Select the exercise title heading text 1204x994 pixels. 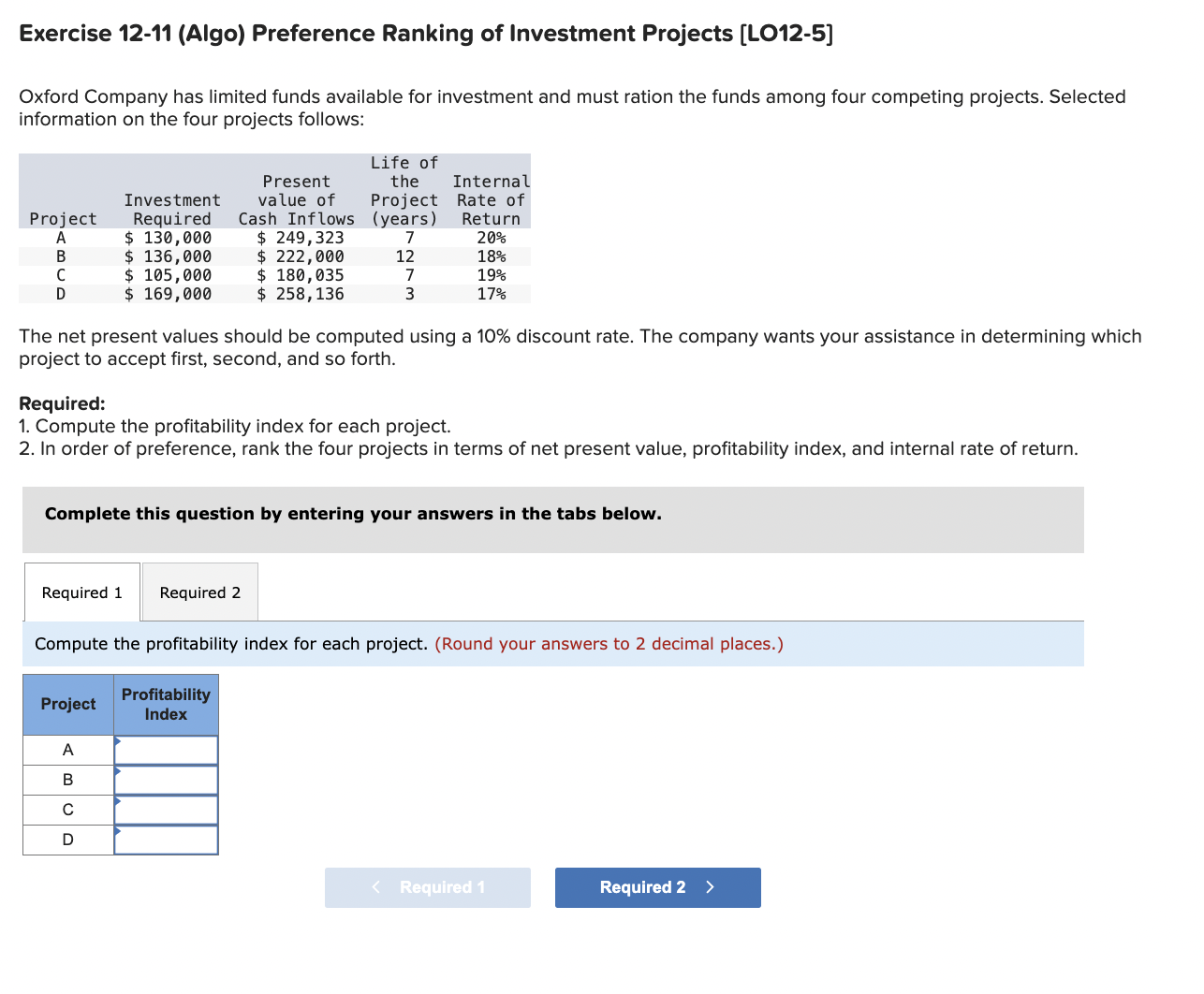(x=424, y=33)
